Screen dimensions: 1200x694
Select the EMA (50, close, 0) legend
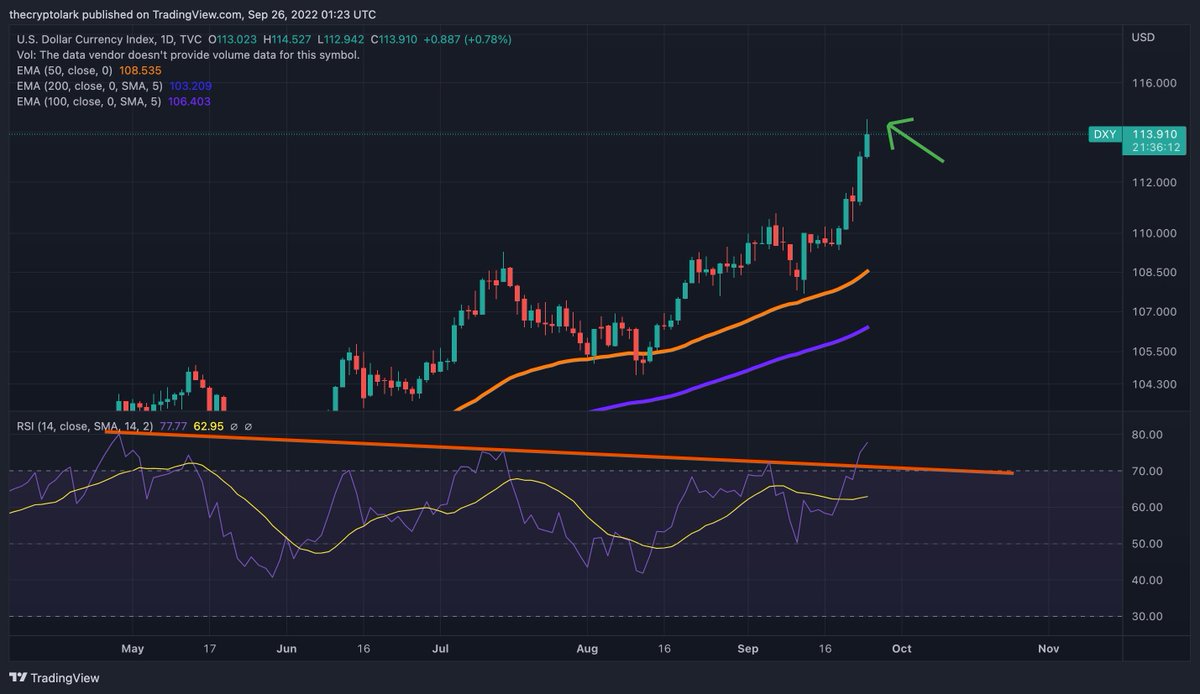point(63,72)
